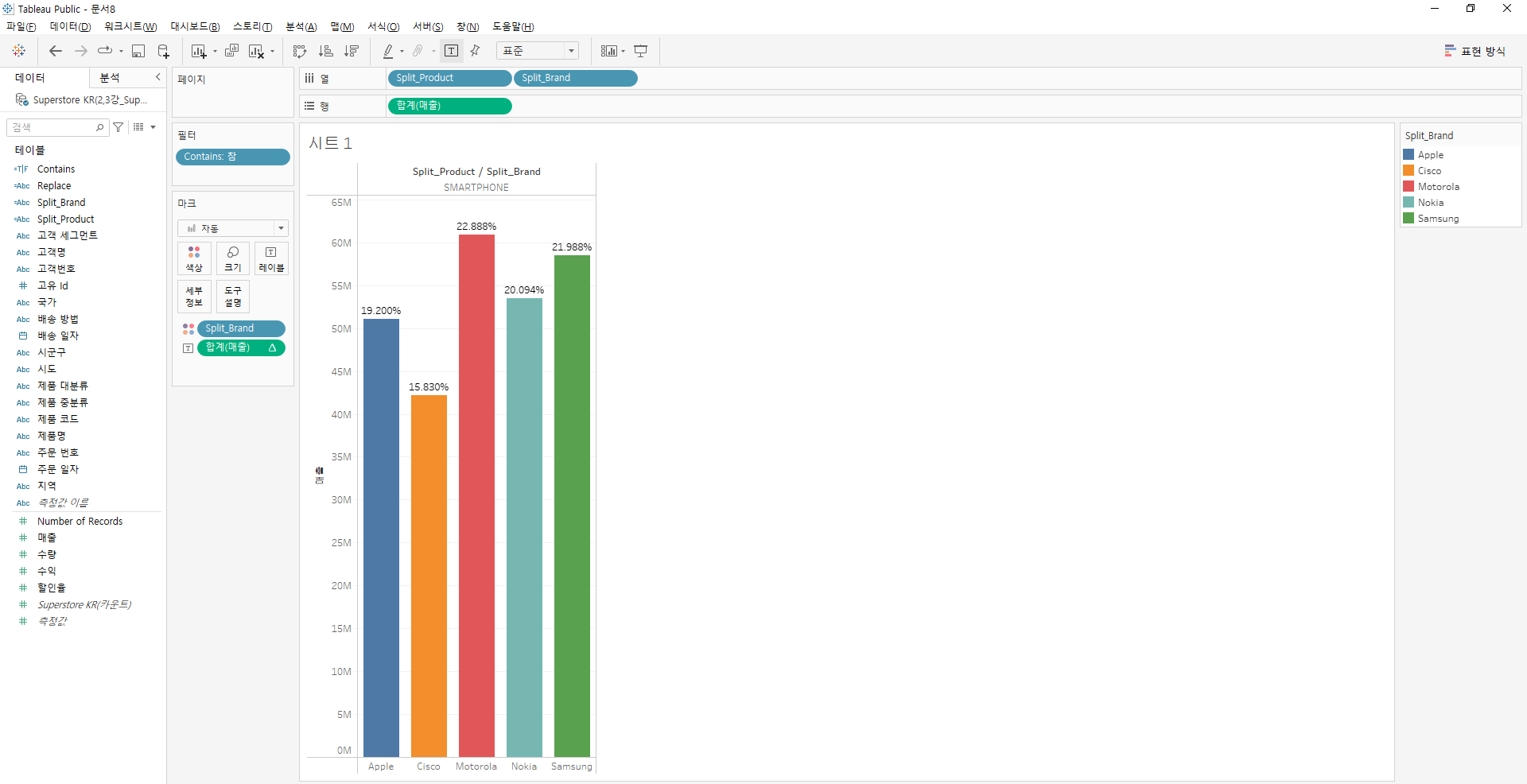Screen dimensions: 1527x784
Task: Swap rows and columns
Action: click(x=300, y=51)
